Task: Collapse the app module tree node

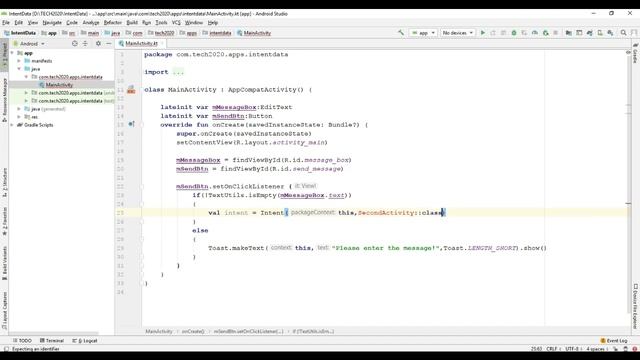Action: point(12,53)
